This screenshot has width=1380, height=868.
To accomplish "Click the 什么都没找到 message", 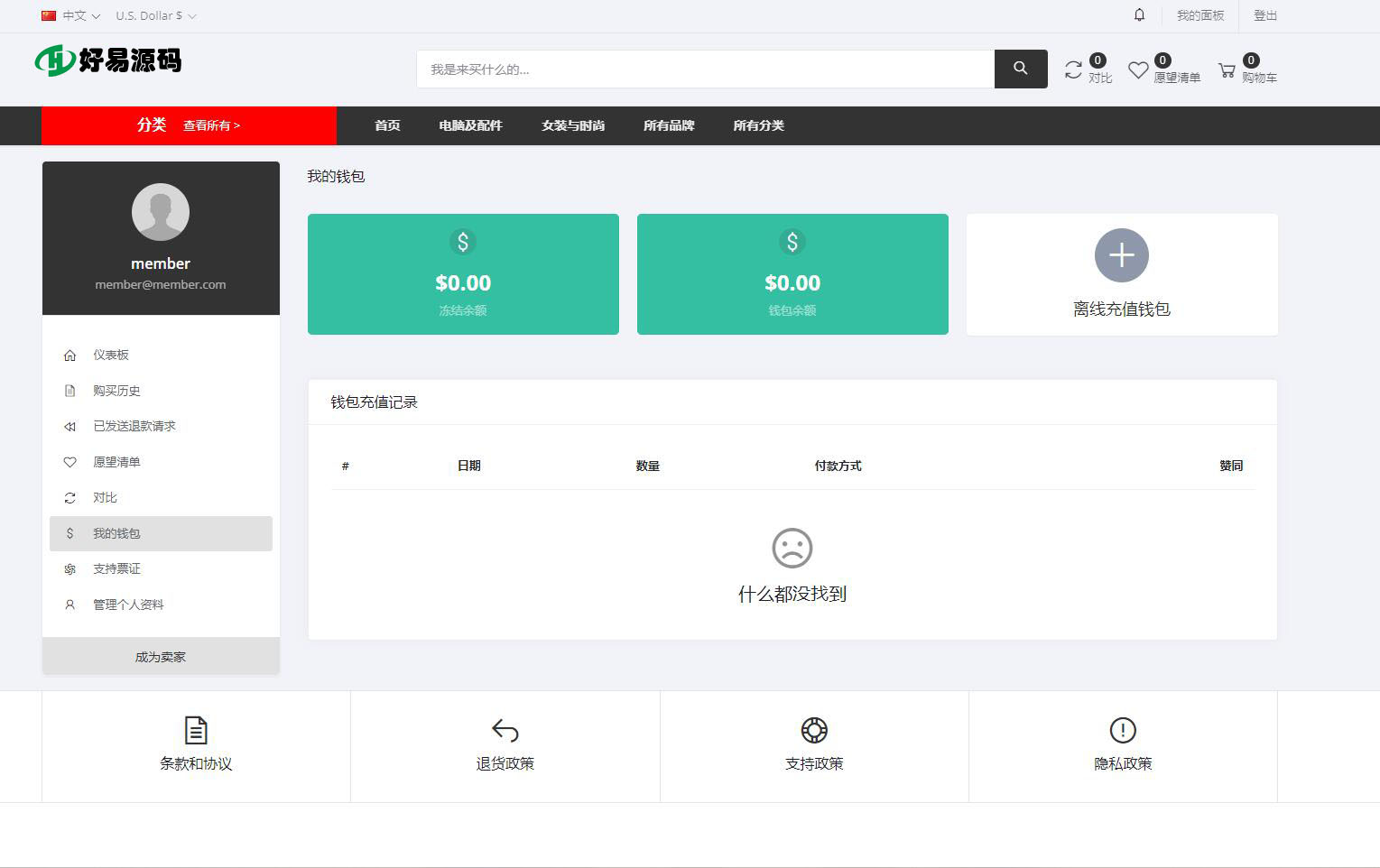I will tap(792, 594).
